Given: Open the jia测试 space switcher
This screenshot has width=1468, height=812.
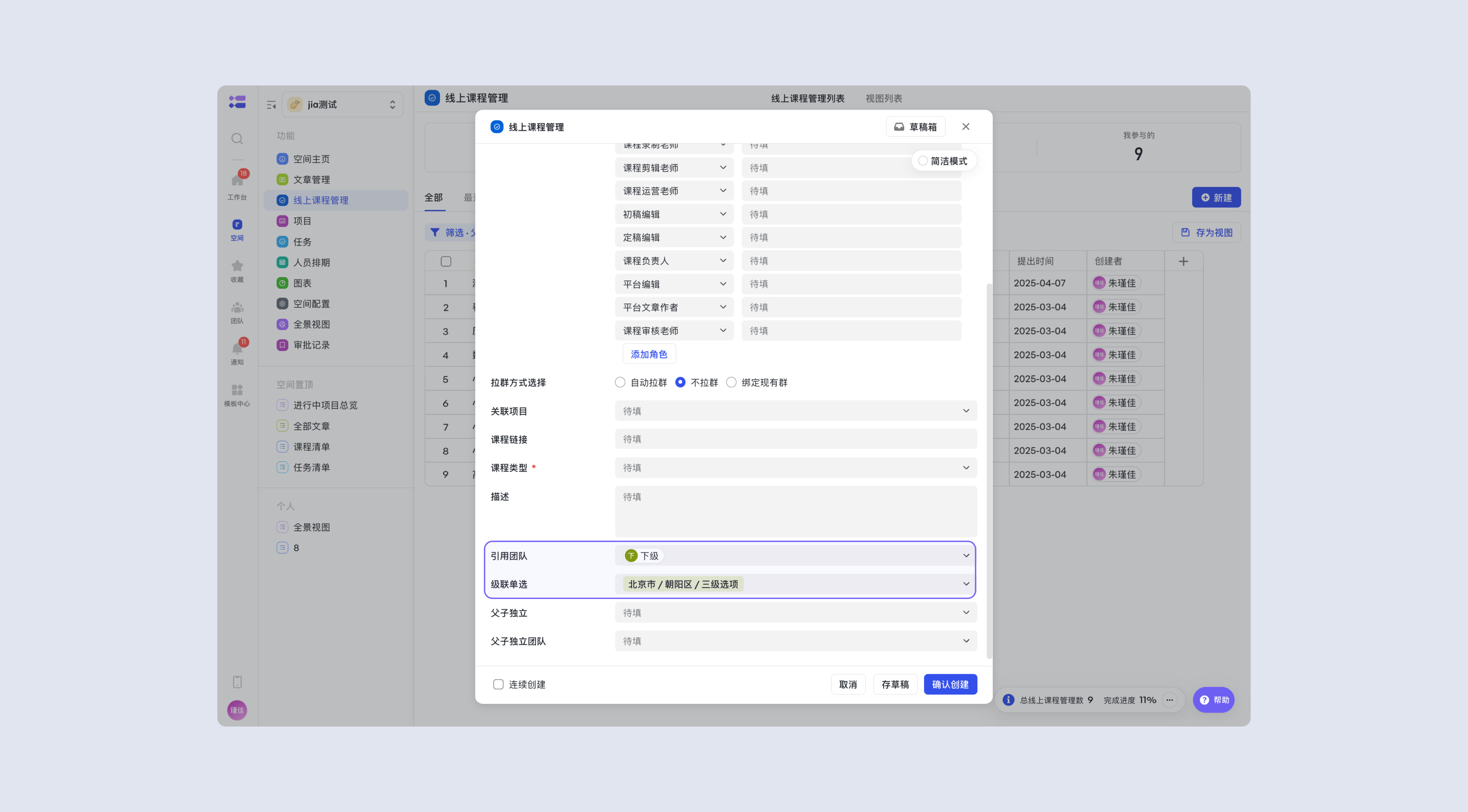Looking at the screenshot, I should pos(342,105).
